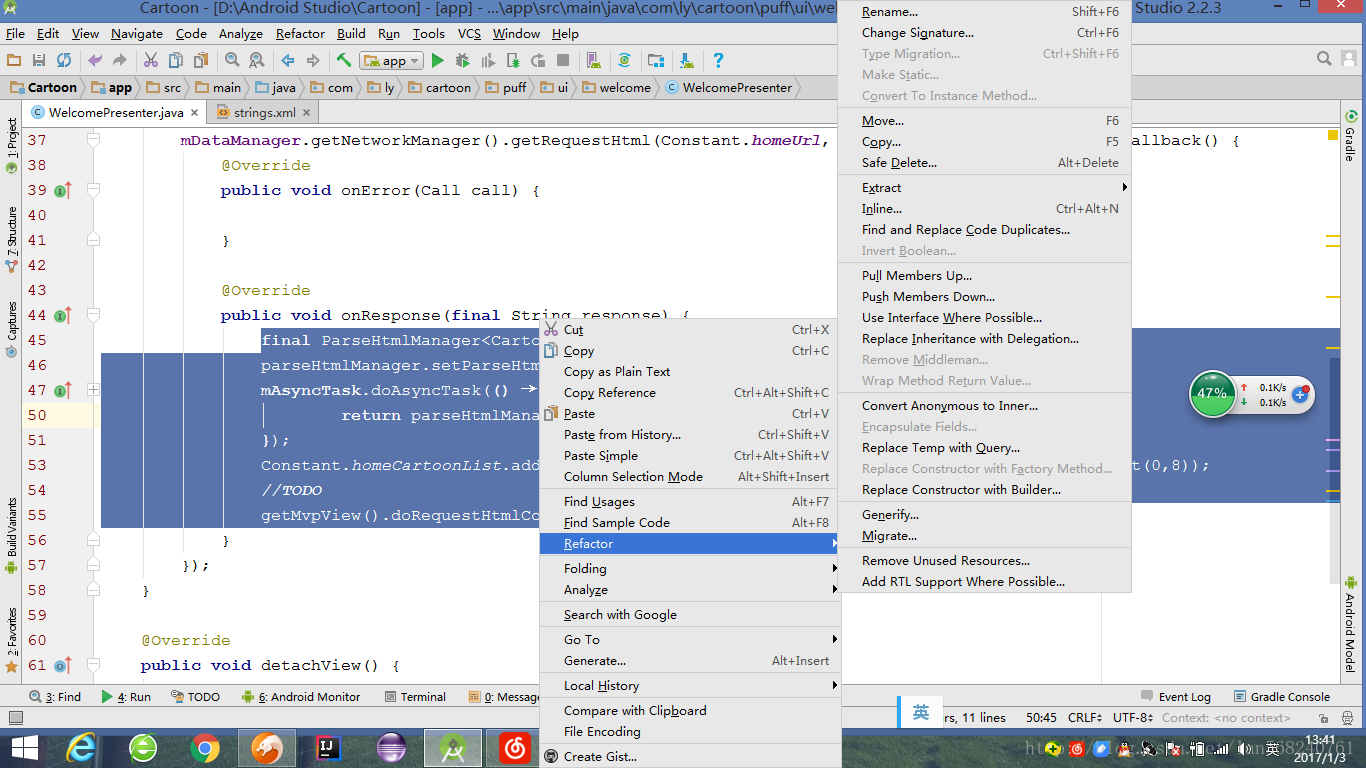
Task: Click the toolbar Copy icon beside the scissors
Action: click(176, 60)
